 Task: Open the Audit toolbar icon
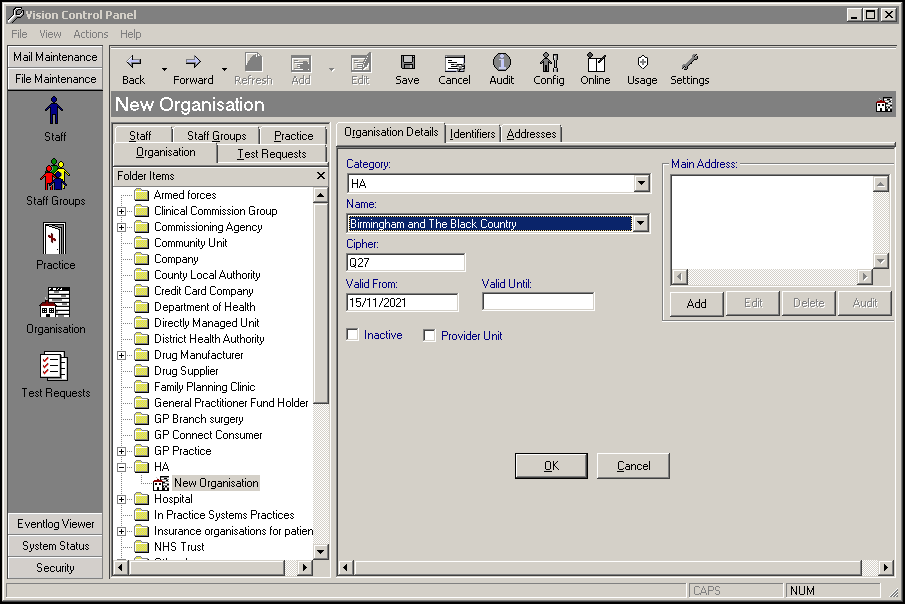(x=501, y=63)
